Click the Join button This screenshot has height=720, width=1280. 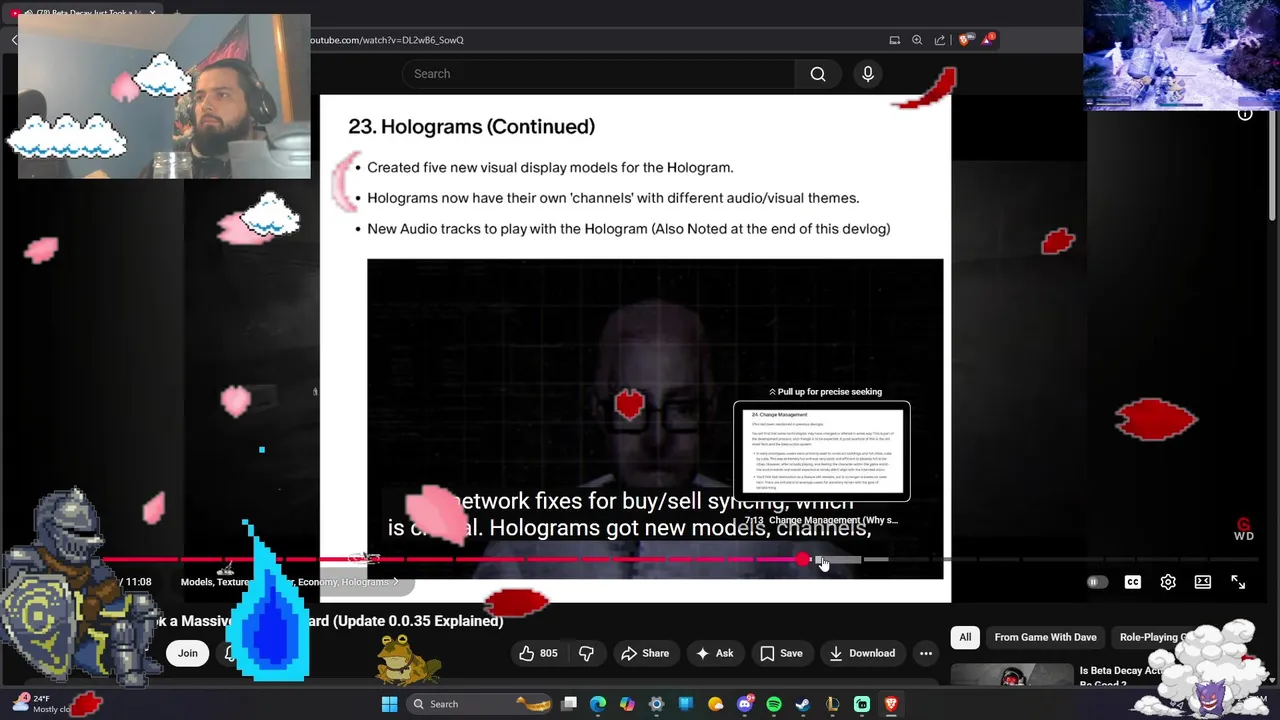188,653
